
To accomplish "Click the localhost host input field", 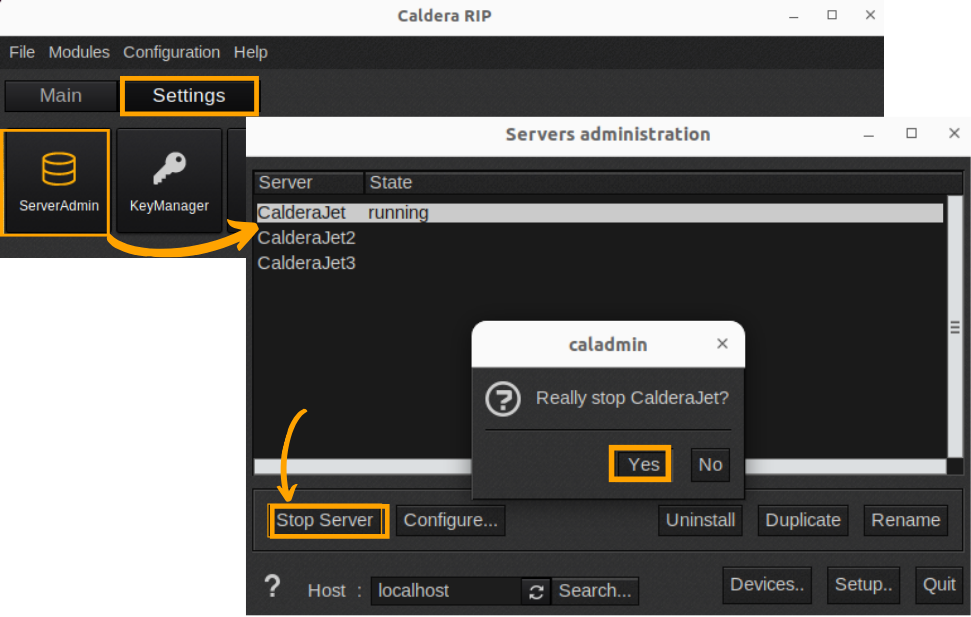I will pyautogui.click(x=445, y=591).
